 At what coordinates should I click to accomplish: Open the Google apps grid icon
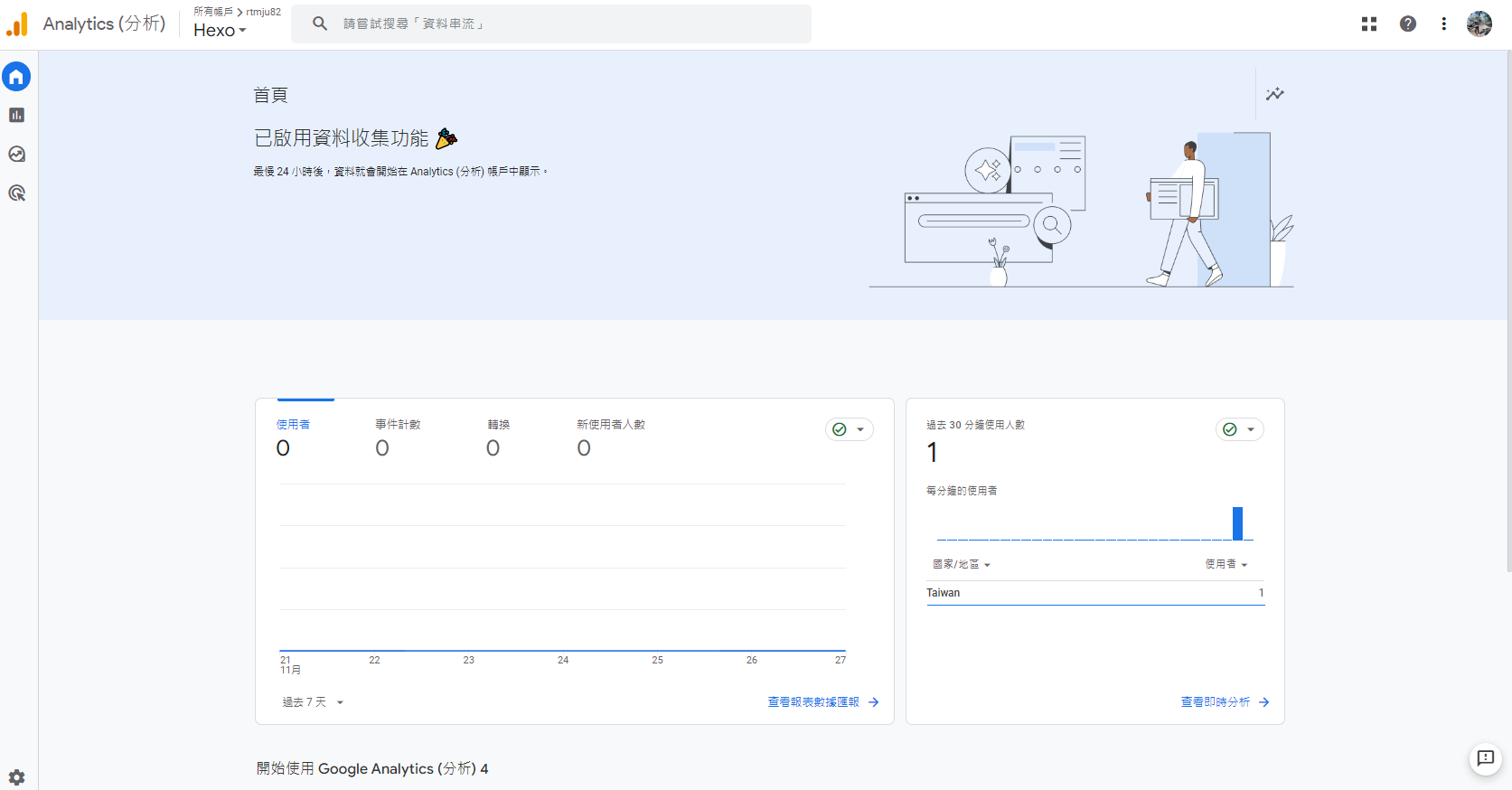(1369, 24)
